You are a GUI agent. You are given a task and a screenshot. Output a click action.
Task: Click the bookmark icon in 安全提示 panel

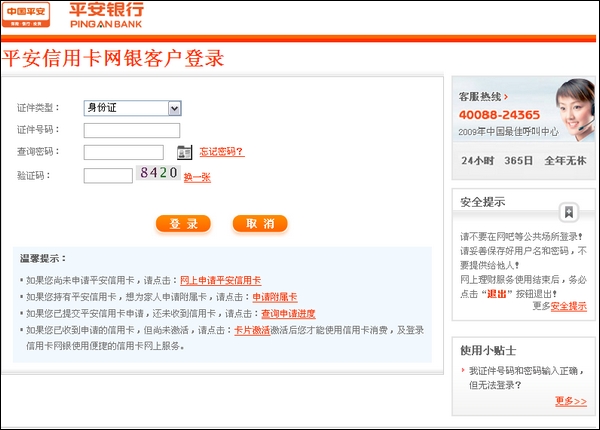(x=569, y=212)
